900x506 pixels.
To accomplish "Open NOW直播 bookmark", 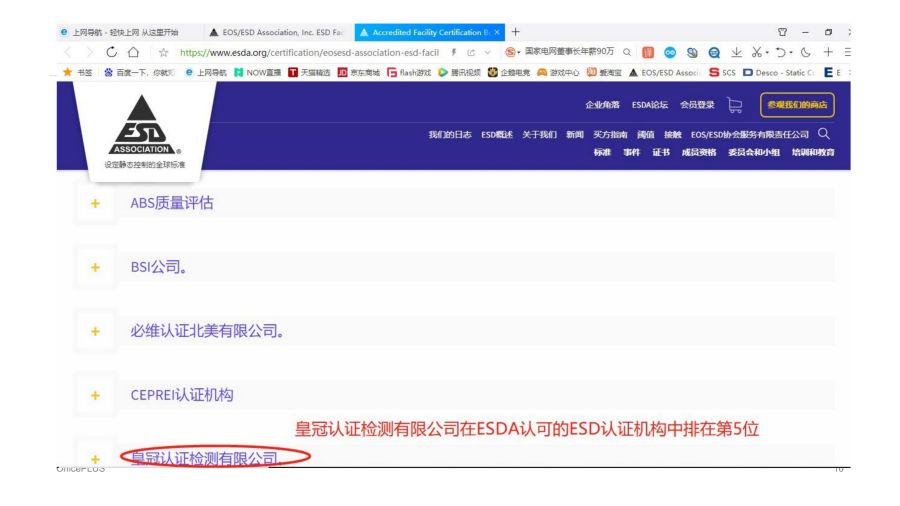I will click(258, 72).
